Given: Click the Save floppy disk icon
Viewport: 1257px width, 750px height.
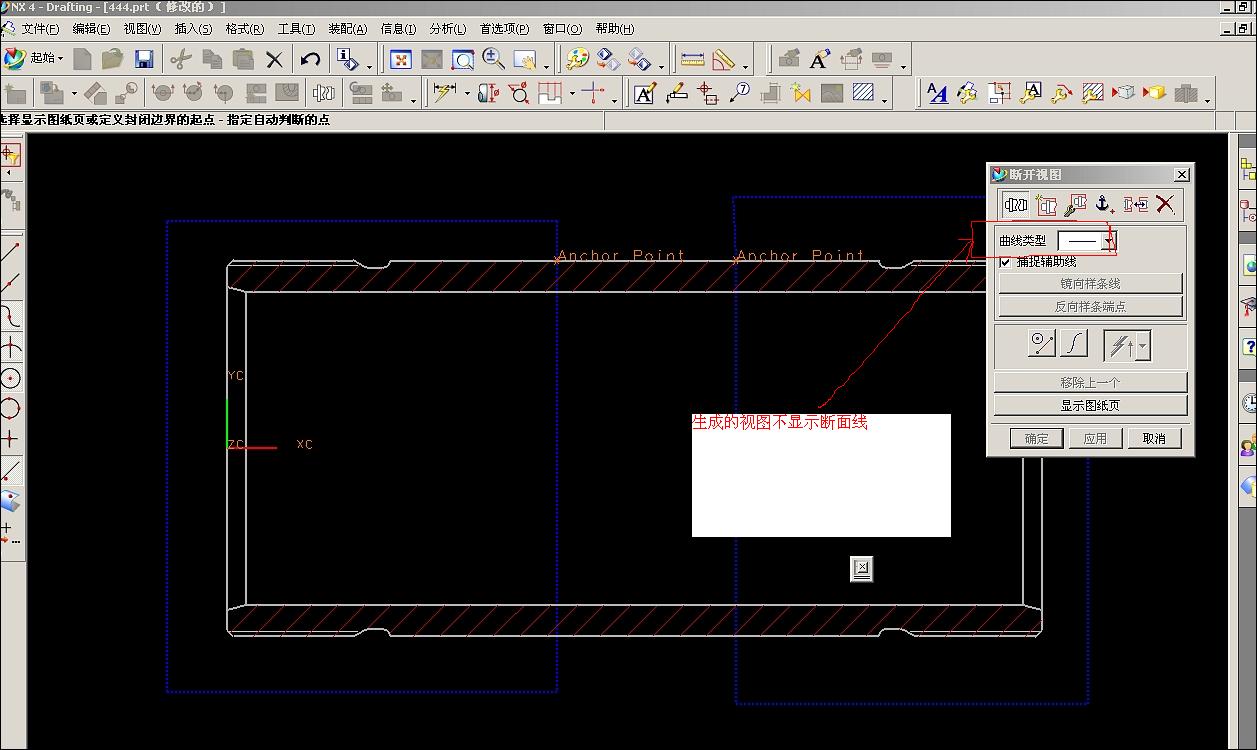Looking at the screenshot, I should pyautogui.click(x=144, y=59).
